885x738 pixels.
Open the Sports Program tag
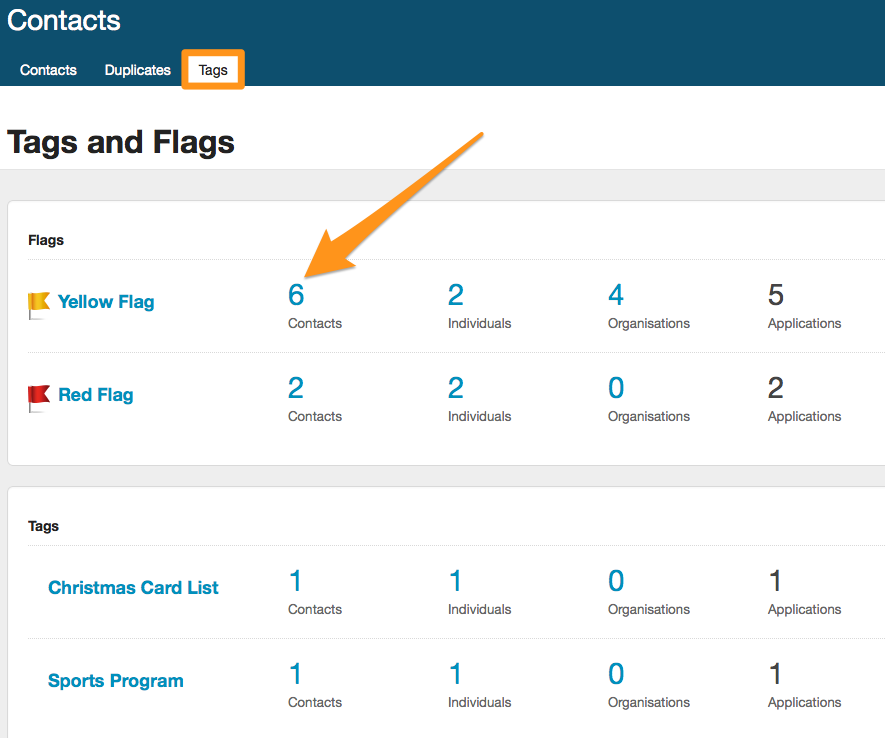(x=116, y=681)
